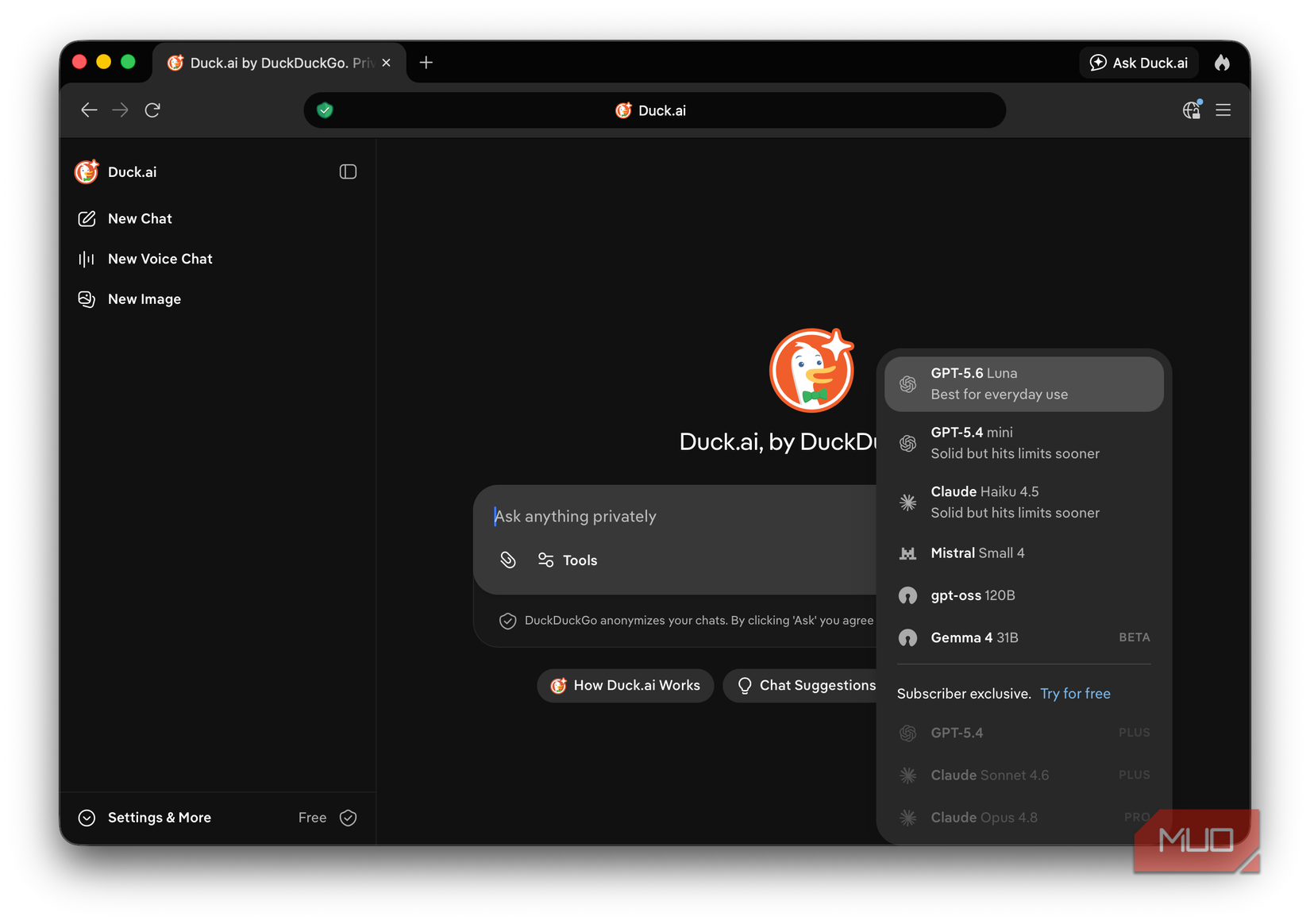Viewport: 1310px width, 924px height.
Task: Go forward with the forward arrow
Action: coord(120,110)
